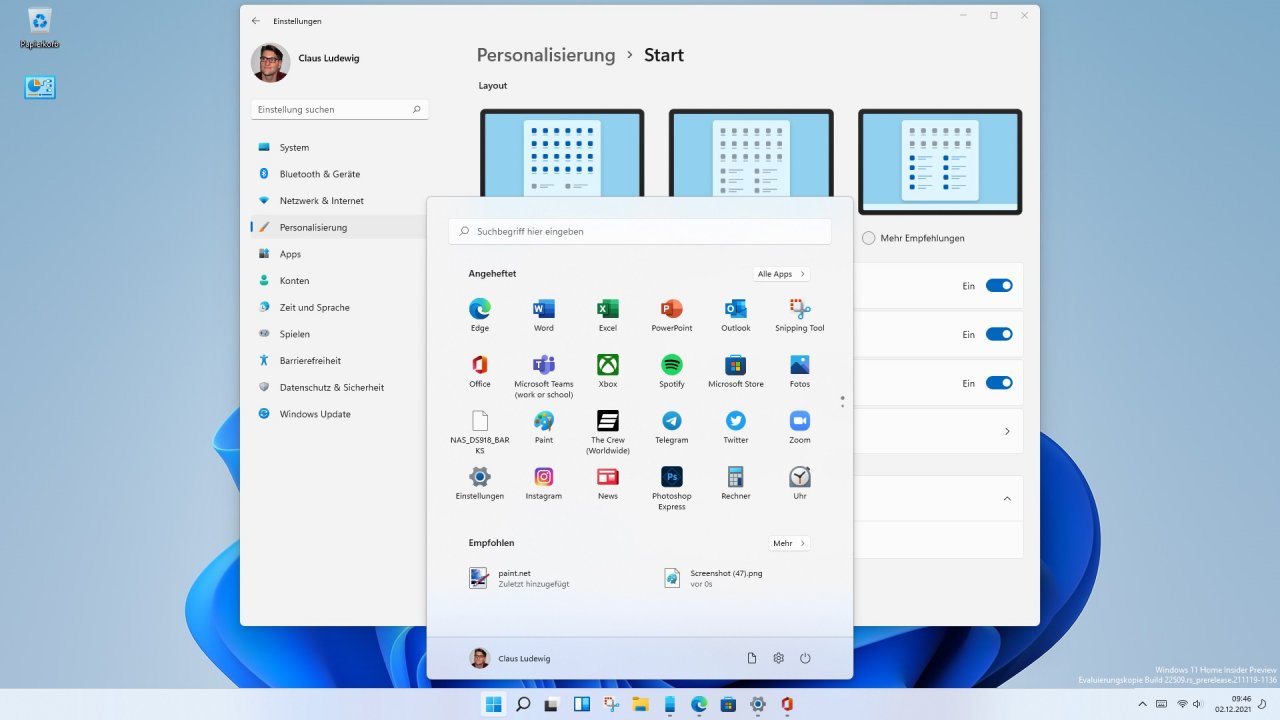Open Claus Ludewig account in Start footer
Image resolution: width=1280 pixels, height=720 pixels.
pyautogui.click(x=510, y=658)
